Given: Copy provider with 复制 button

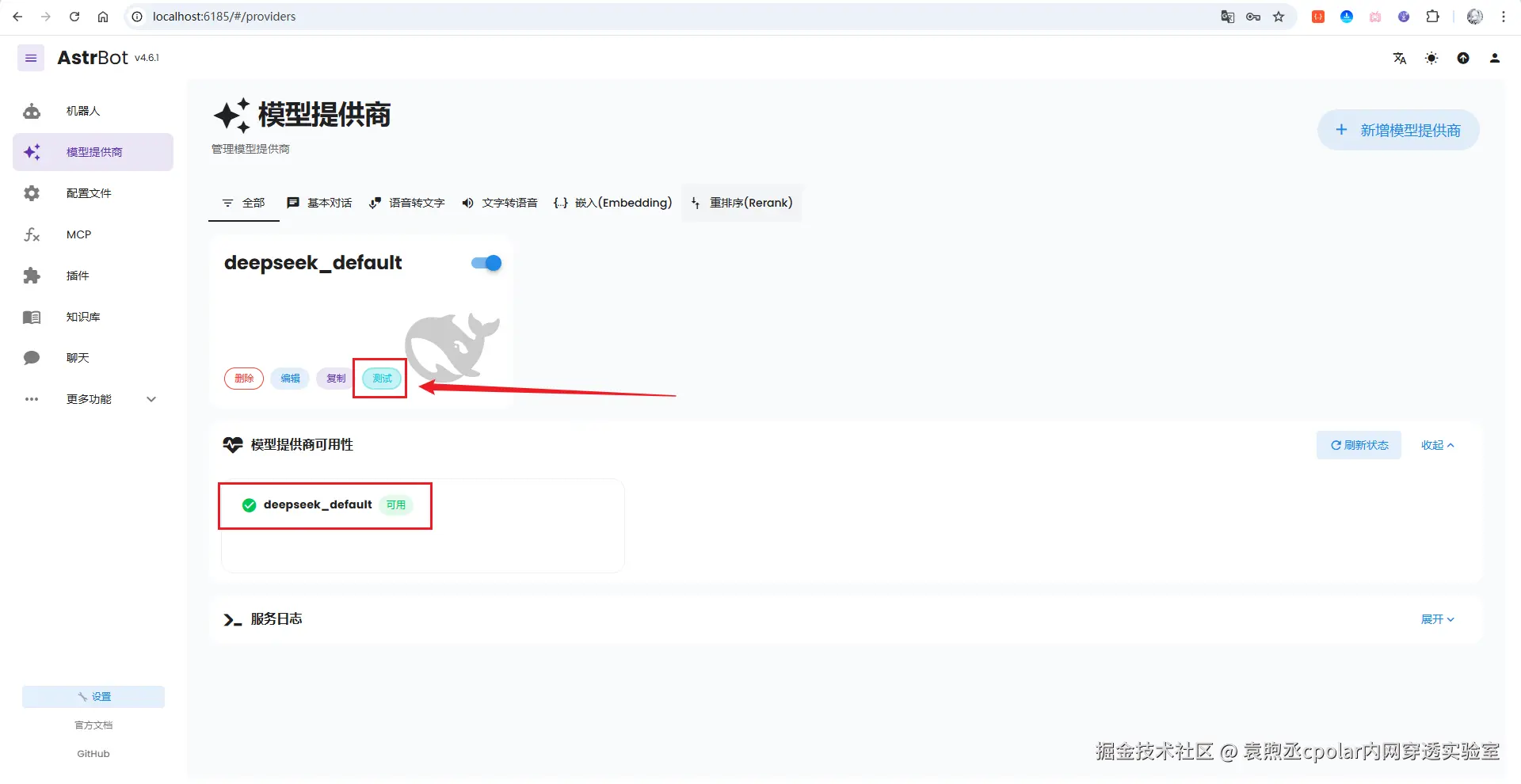Looking at the screenshot, I should (336, 379).
